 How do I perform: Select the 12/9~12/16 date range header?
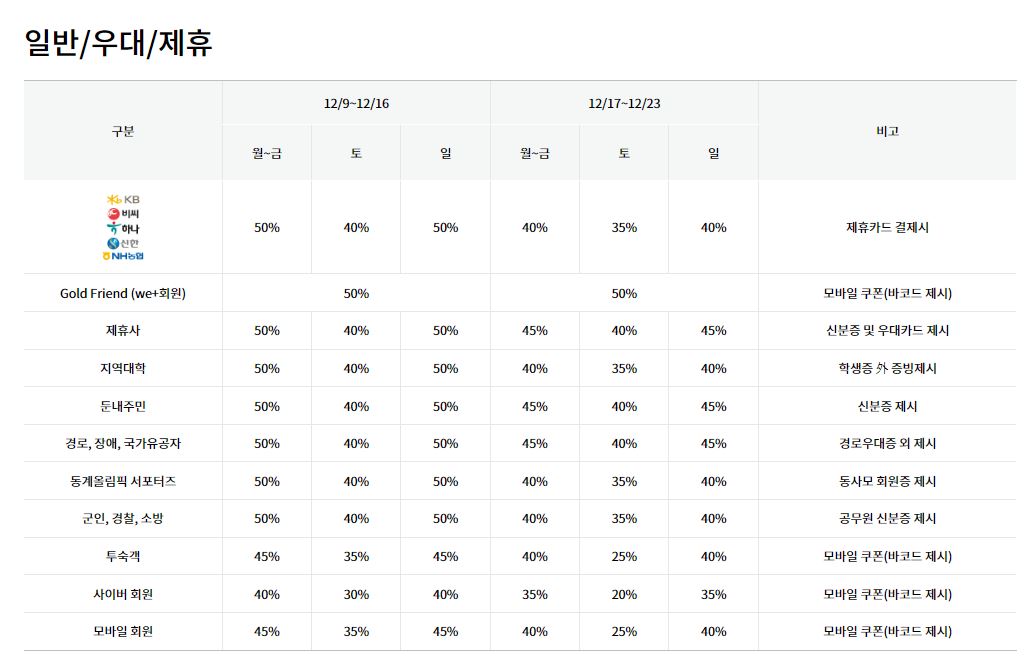pyautogui.click(x=356, y=103)
